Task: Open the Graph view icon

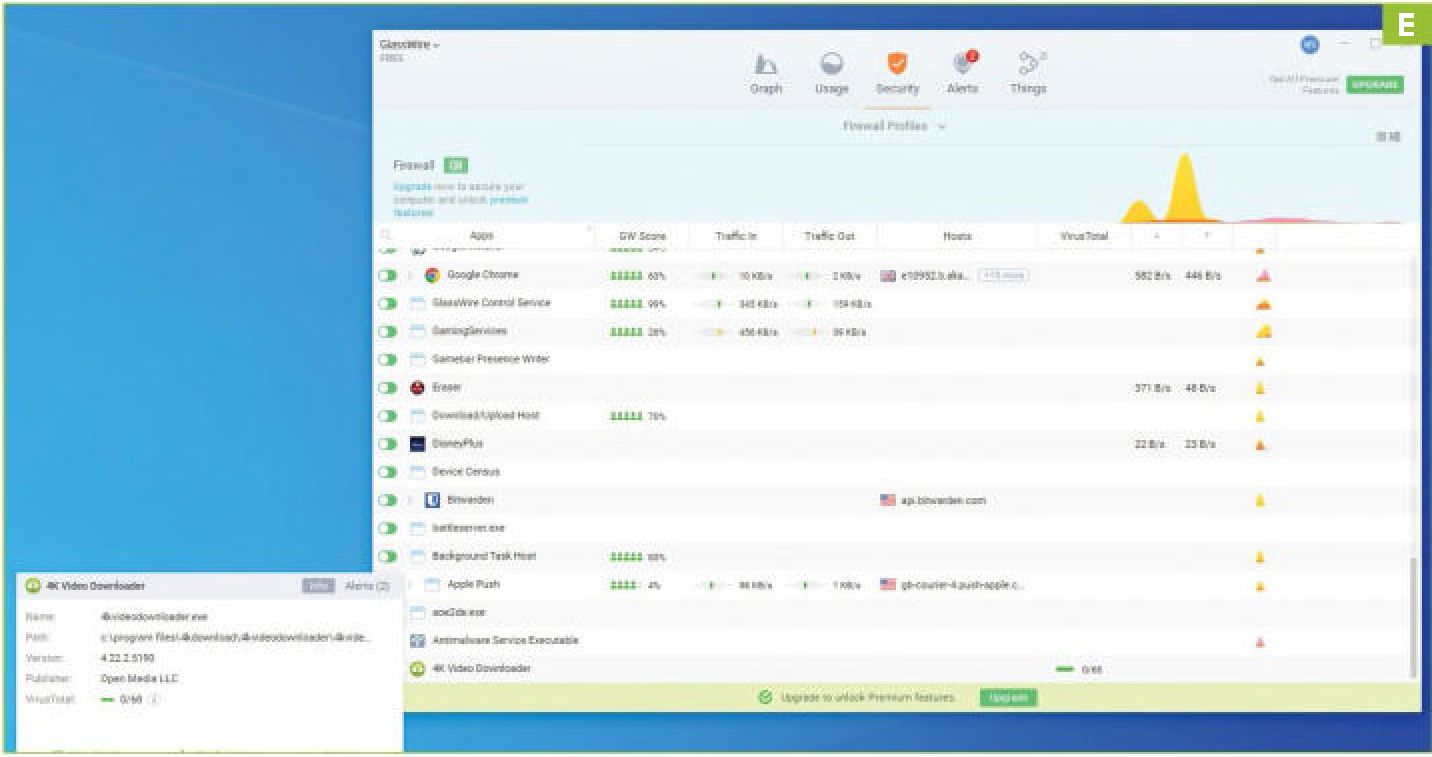Action: pyautogui.click(x=765, y=64)
